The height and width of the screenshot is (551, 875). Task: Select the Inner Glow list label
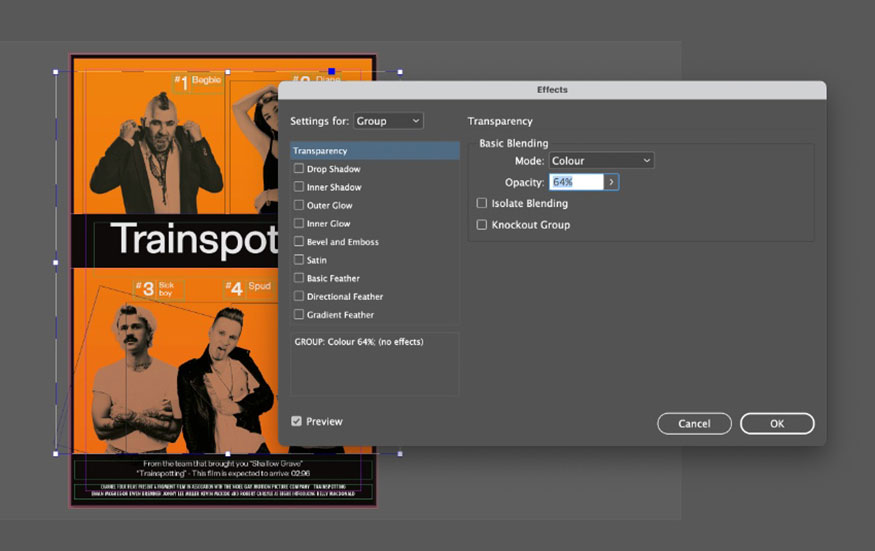pyautogui.click(x=328, y=223)
